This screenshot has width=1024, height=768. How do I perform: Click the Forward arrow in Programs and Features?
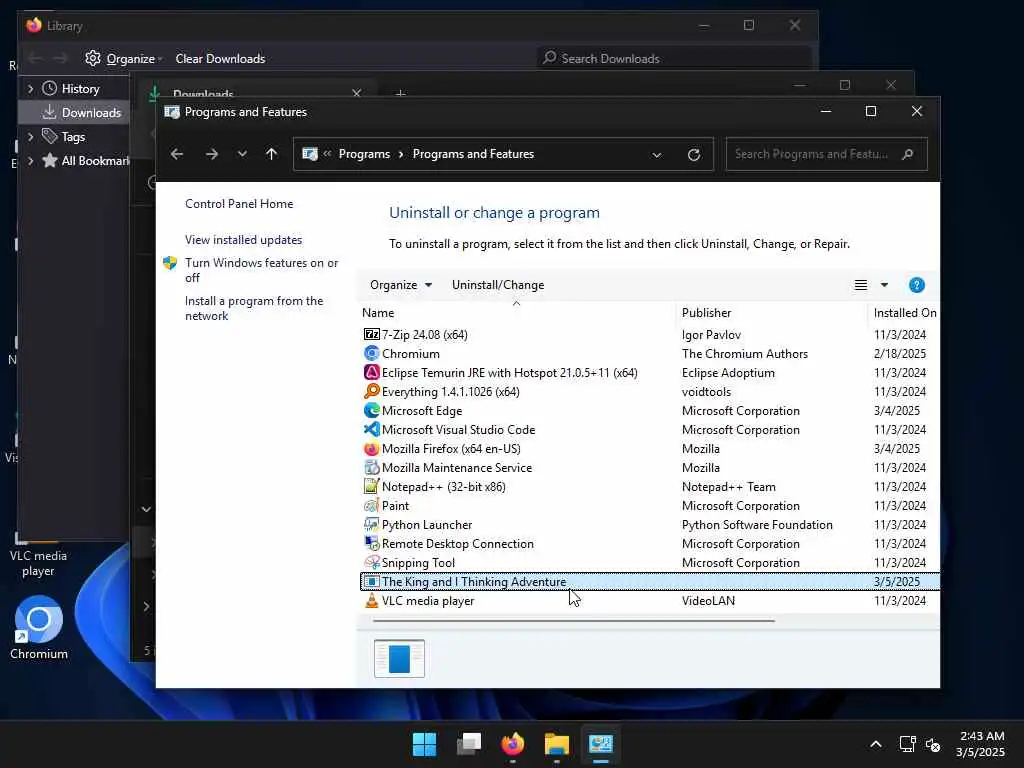pos(212,154)
